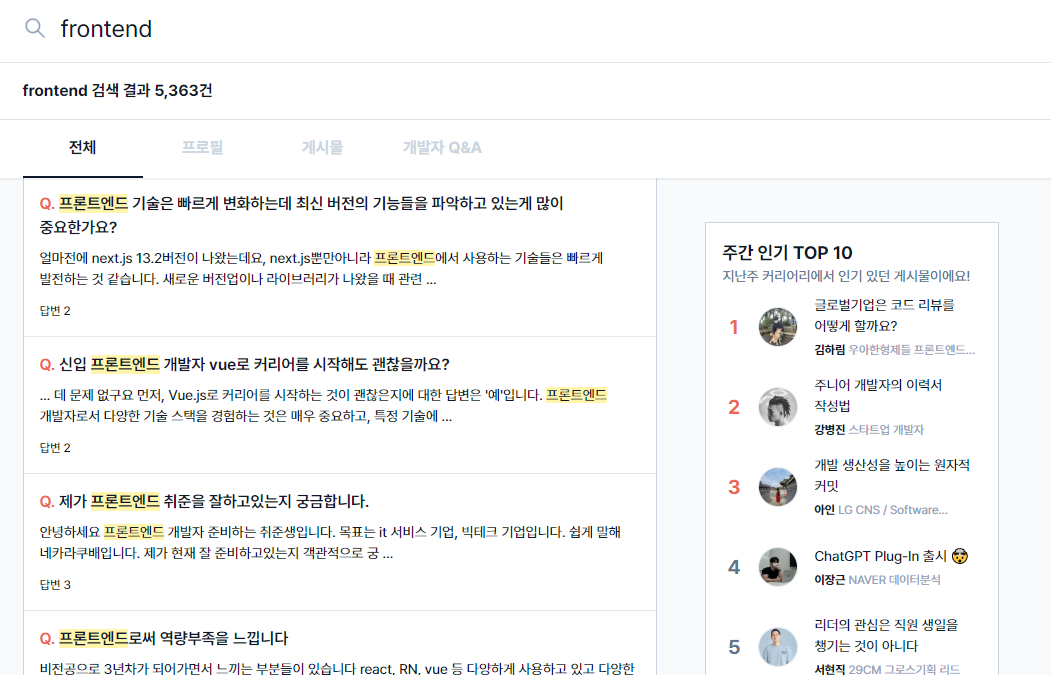Open question 제가 프론트엔드 취준을 잘하고있는지

pos(204,501)
